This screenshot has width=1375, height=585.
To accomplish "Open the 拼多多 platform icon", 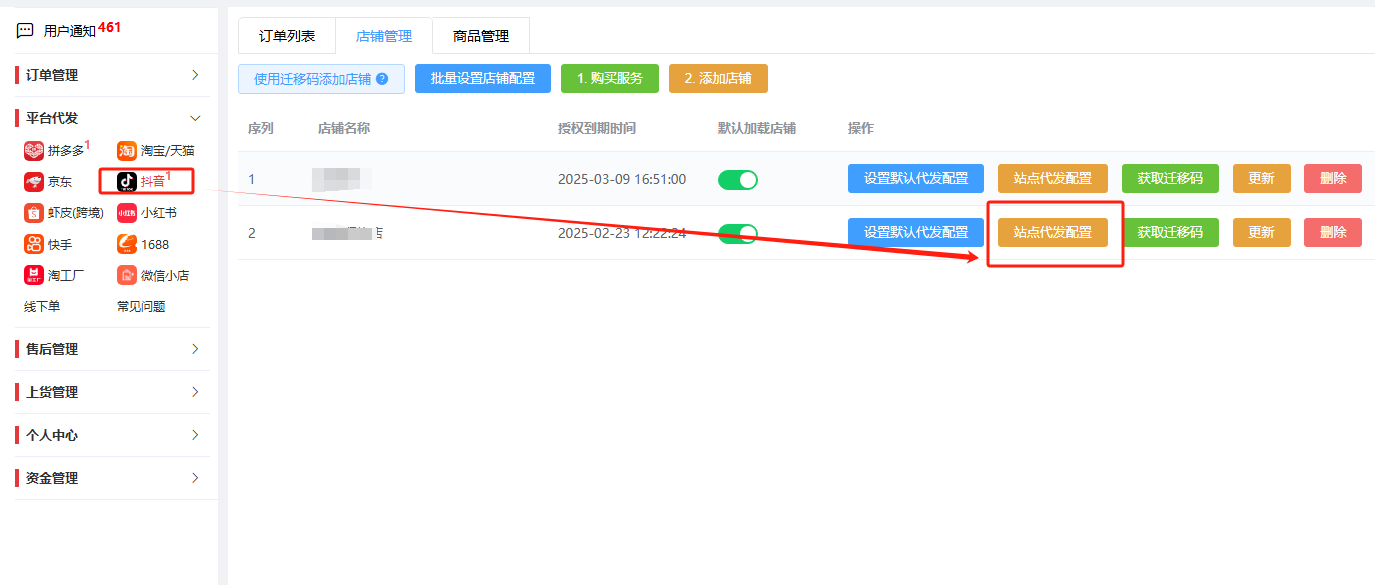I will point(34,151).
